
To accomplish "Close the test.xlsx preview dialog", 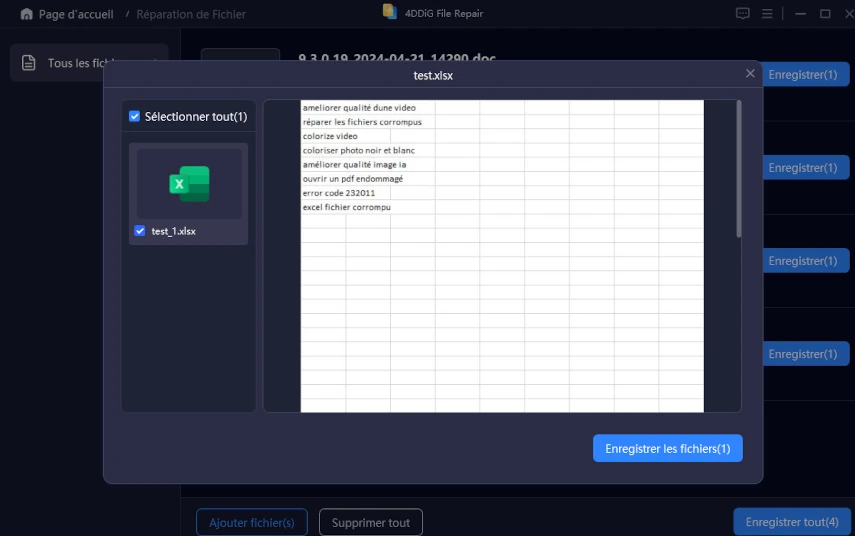I will [x=750, y=74].
